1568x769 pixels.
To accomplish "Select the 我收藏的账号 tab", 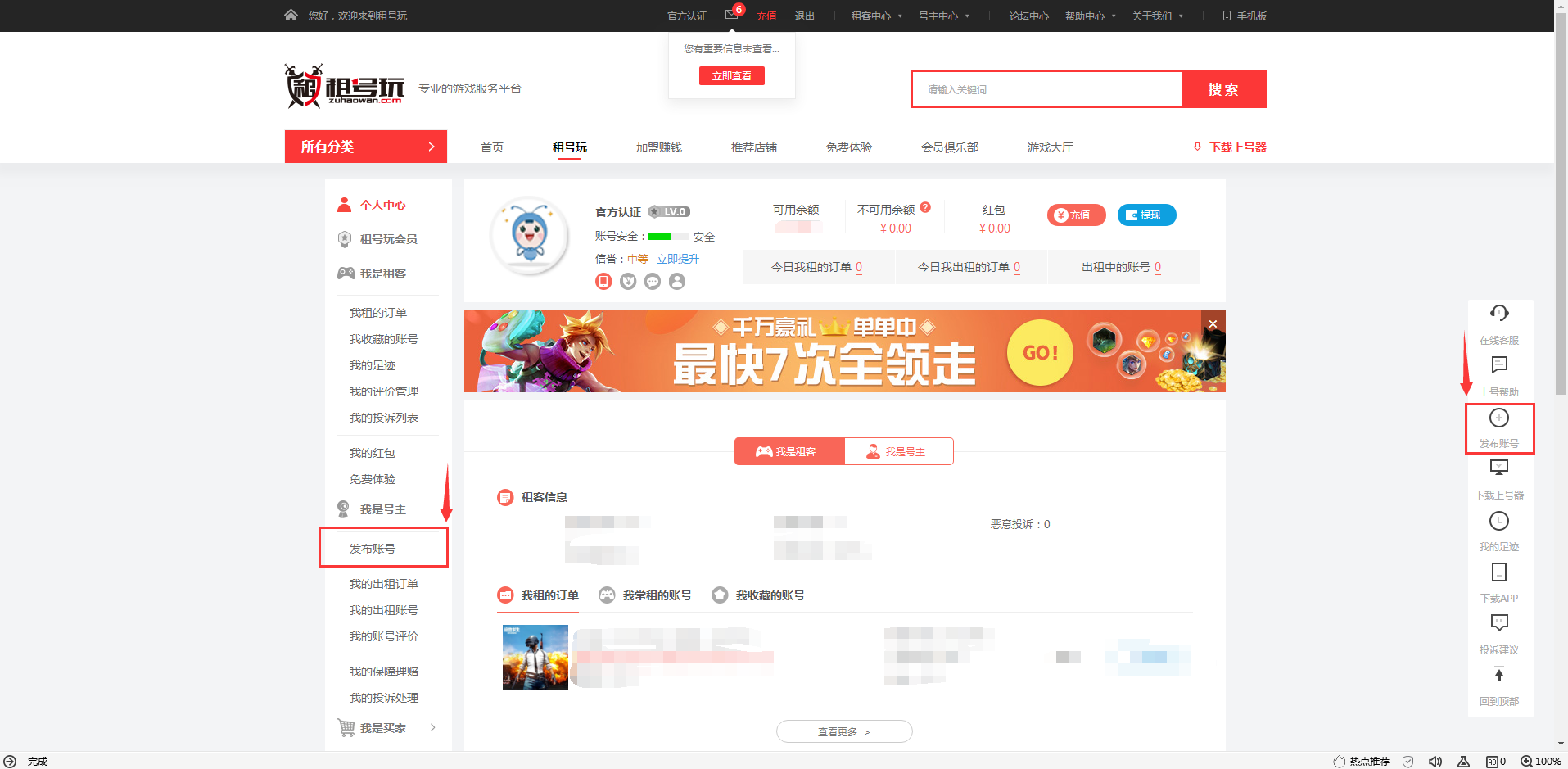I will 758,595.
